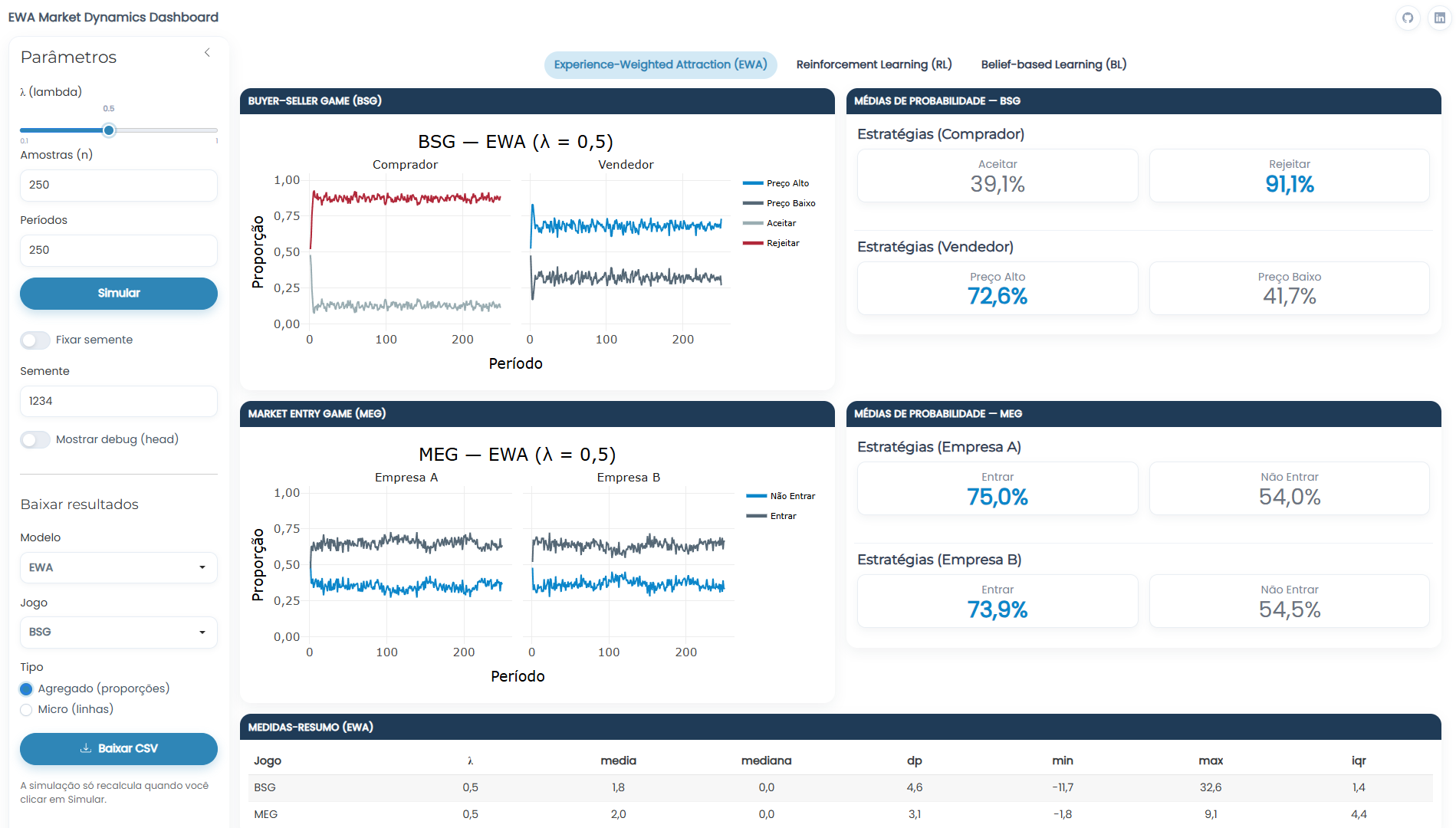The image size is (1456, 828).
Task: Open the Modelo dropdown showing EWA
Action: pyautogui.click(x=118, y=567)
